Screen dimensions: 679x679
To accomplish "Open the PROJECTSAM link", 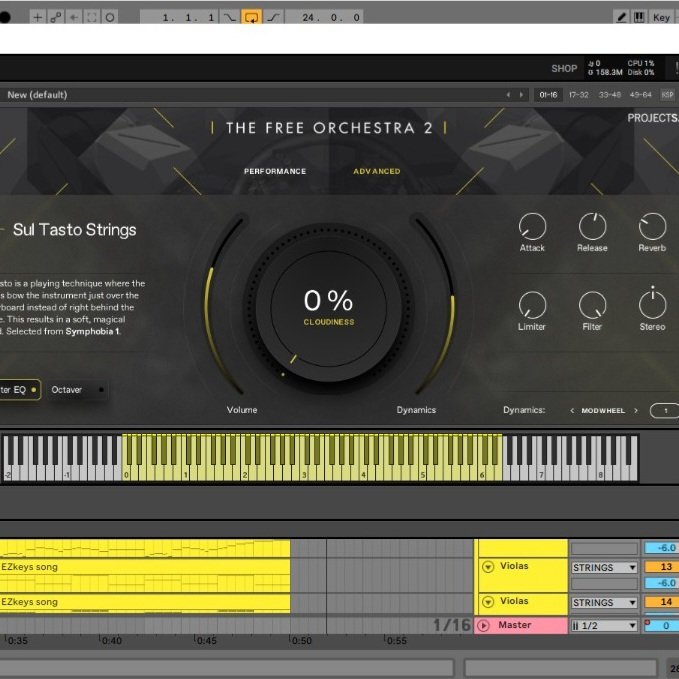I will pyautogui.click(x=653, y=118).
